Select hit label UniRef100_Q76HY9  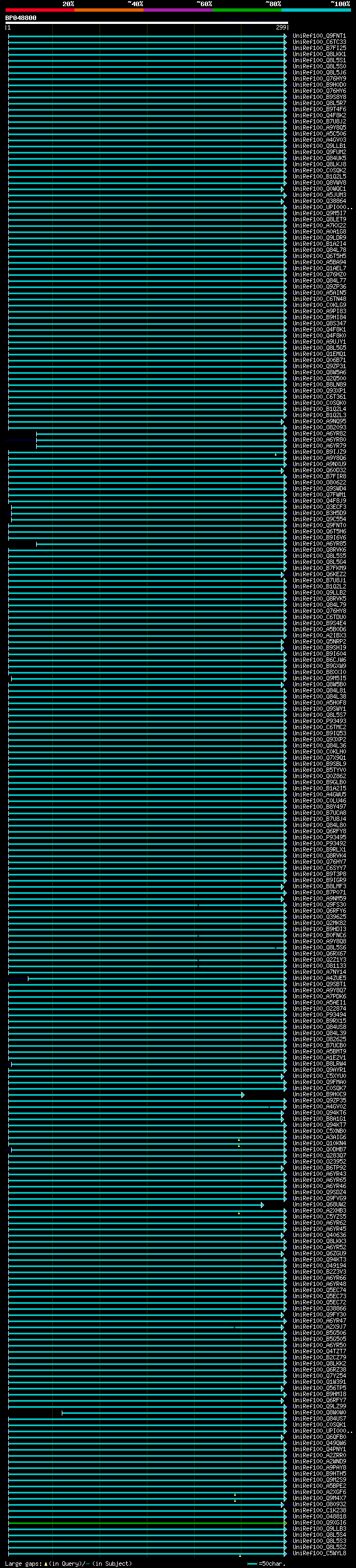tap(319, 78)
